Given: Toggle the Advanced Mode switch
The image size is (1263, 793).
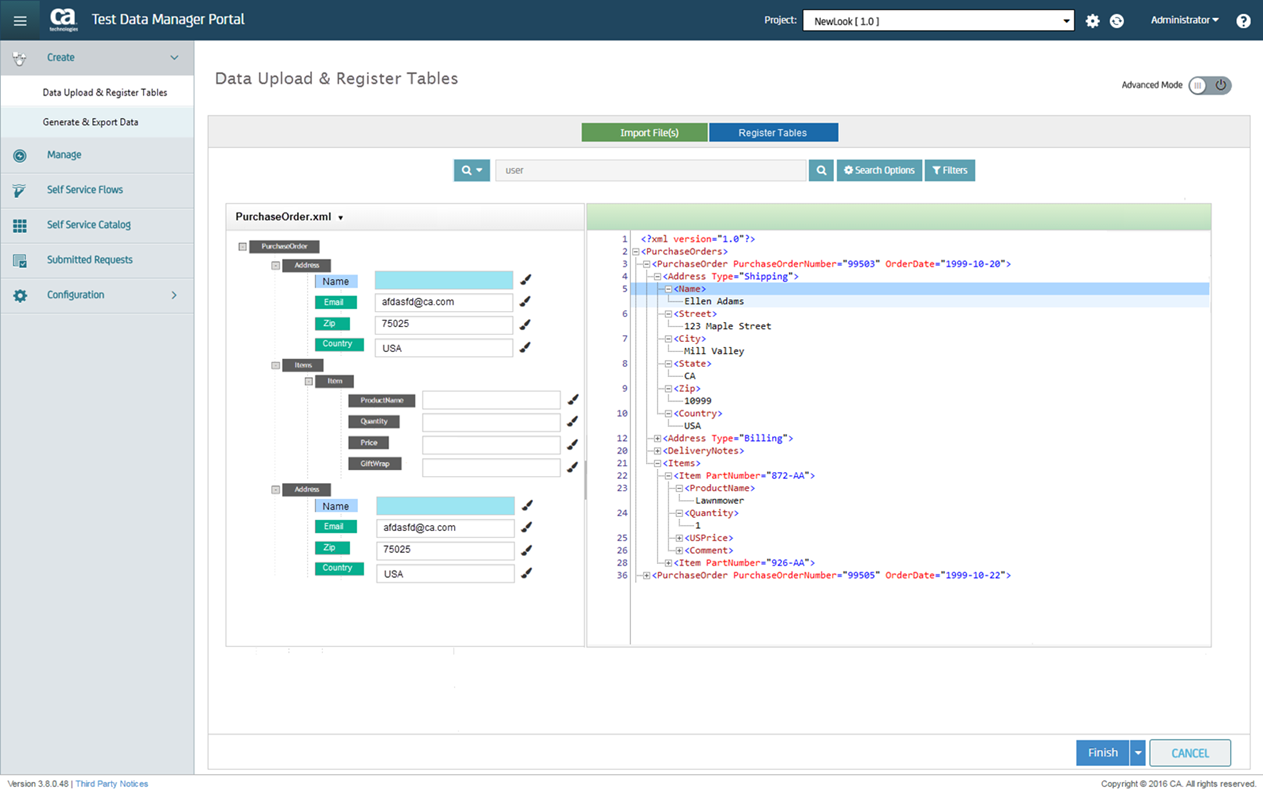Looking at the screenshot, I should point(1210,85).
